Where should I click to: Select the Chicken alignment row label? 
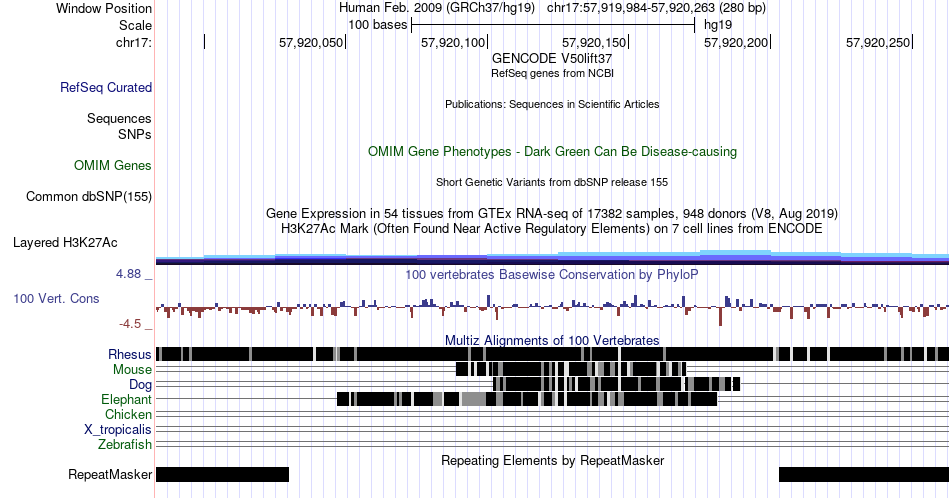point(128,414)
